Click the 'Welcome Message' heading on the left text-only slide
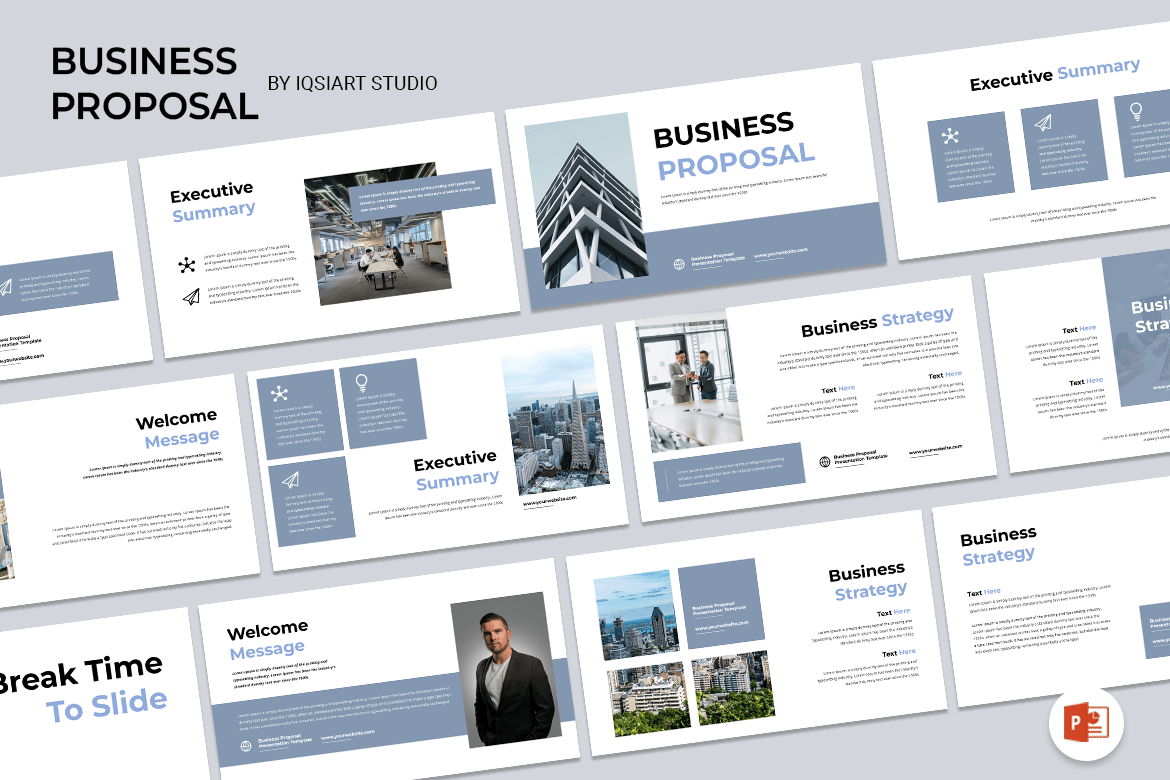This screenshot has width=1170, height=780. [x=178, y=428]
